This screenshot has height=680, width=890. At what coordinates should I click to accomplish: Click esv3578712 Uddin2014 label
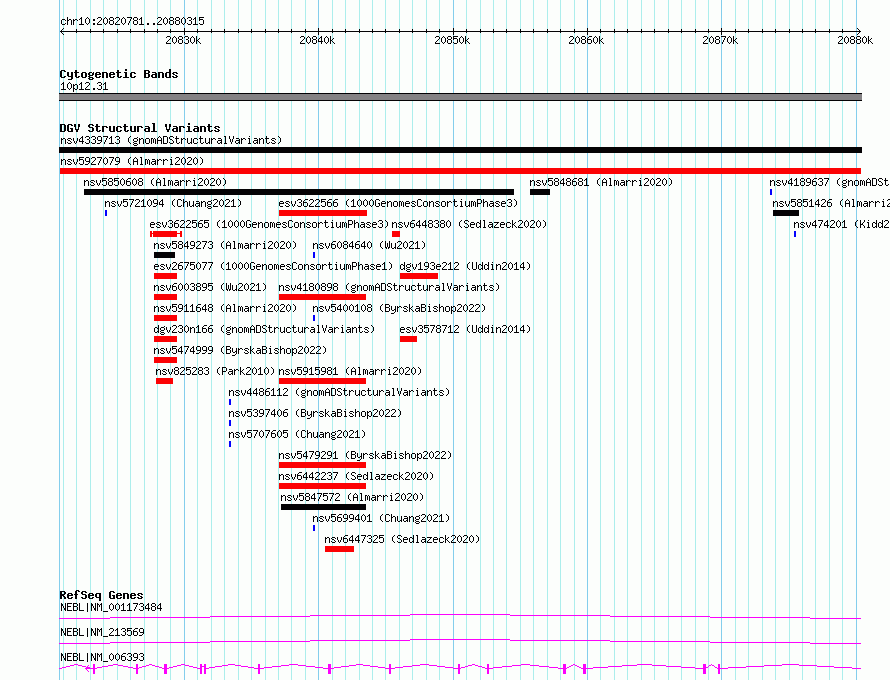click(465, 329)
